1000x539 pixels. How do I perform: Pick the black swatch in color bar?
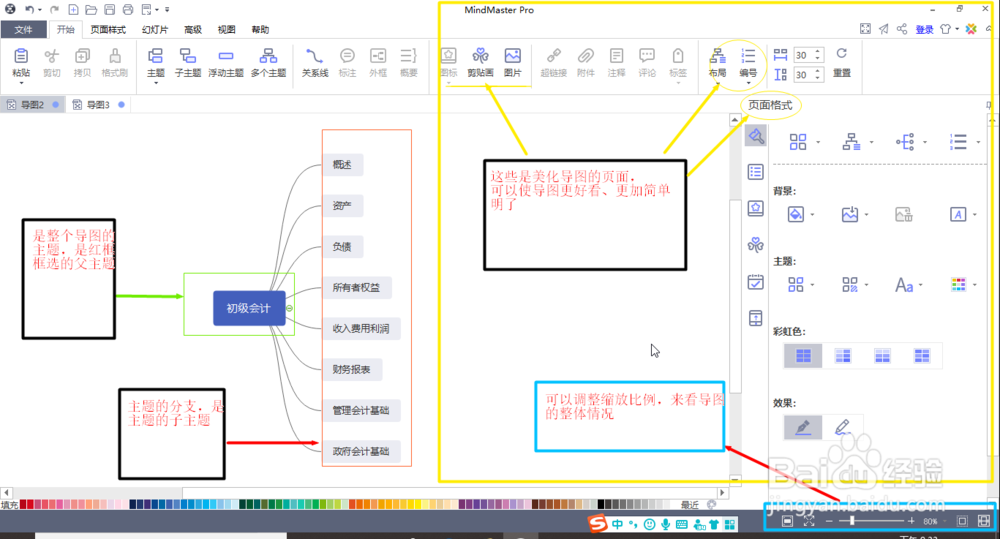(601, 505)
